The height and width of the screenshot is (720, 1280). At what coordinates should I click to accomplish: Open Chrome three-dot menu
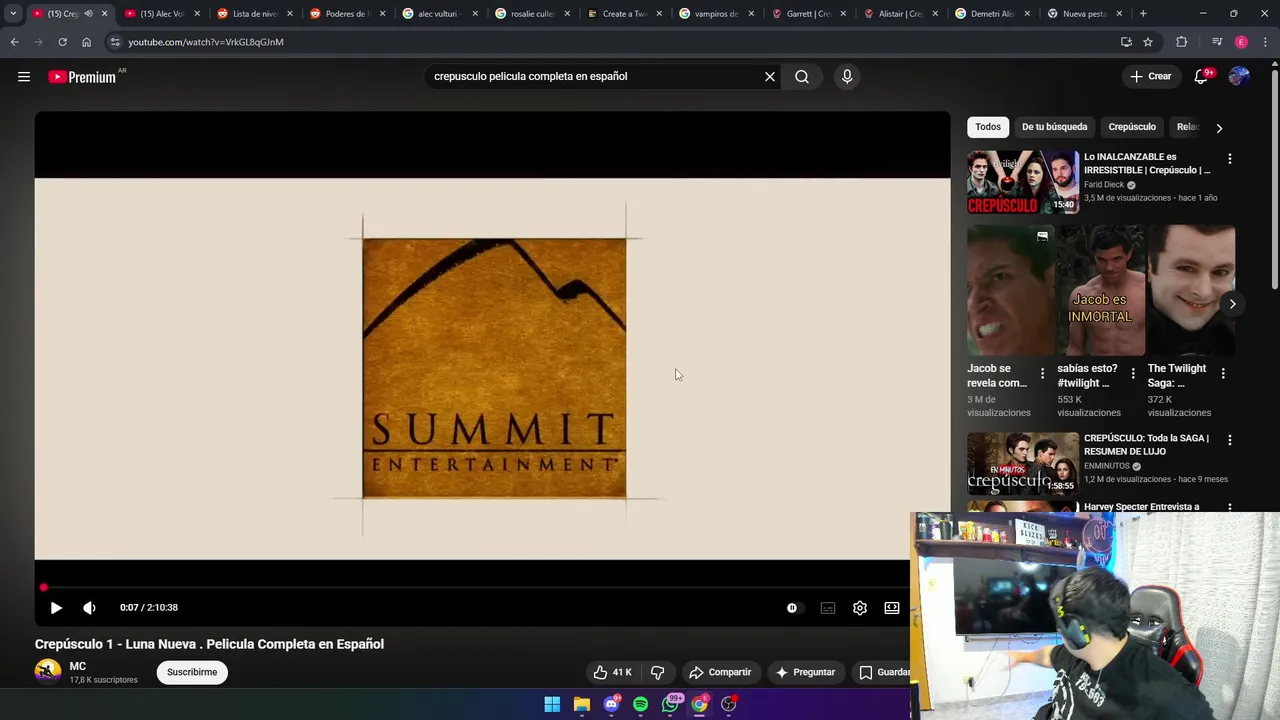[1266, 42]
